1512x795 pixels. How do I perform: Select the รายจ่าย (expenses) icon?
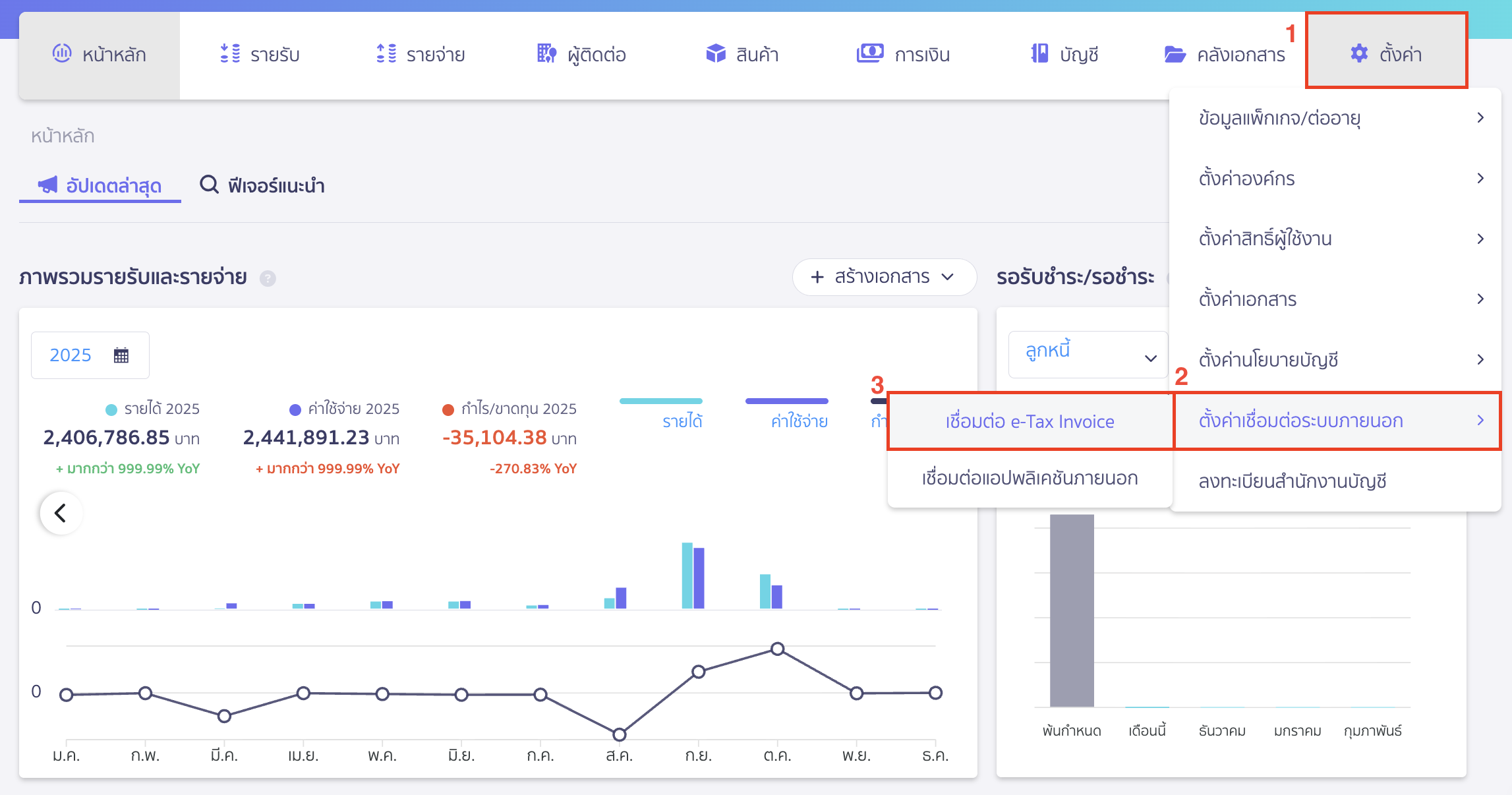coord(386,54)
